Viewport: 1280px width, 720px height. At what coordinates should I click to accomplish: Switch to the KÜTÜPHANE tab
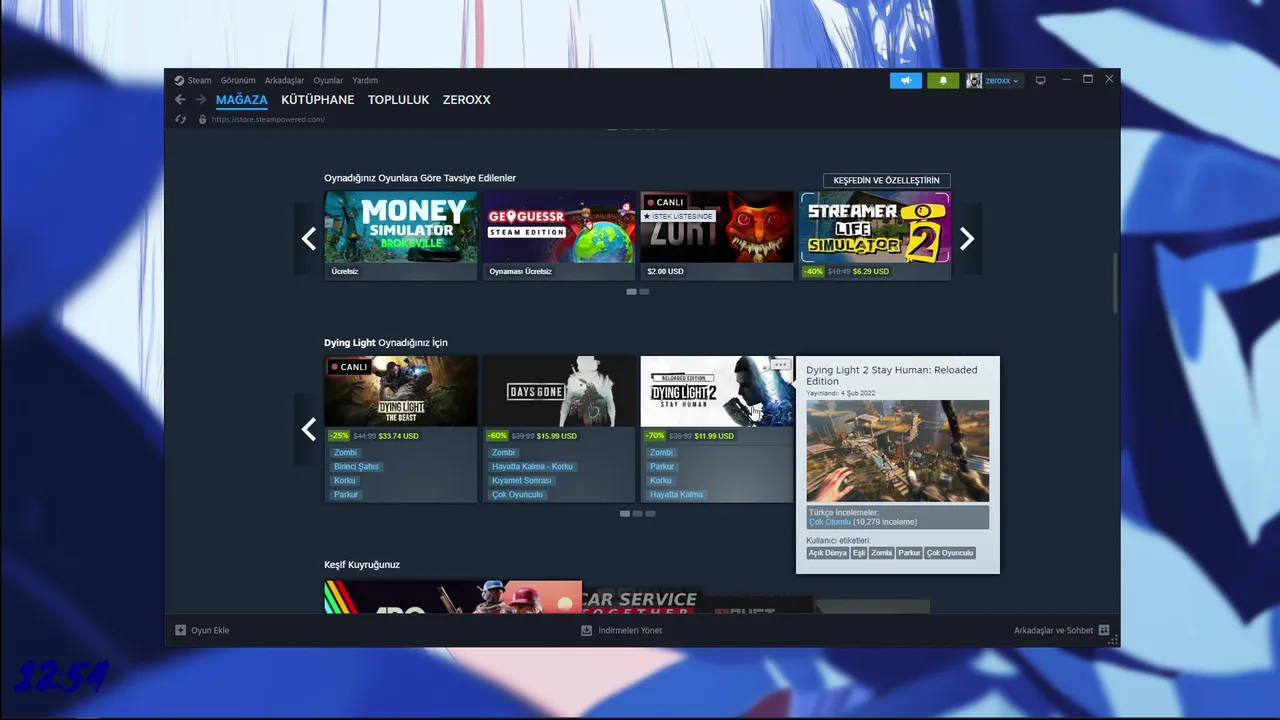tap(317, 100)
